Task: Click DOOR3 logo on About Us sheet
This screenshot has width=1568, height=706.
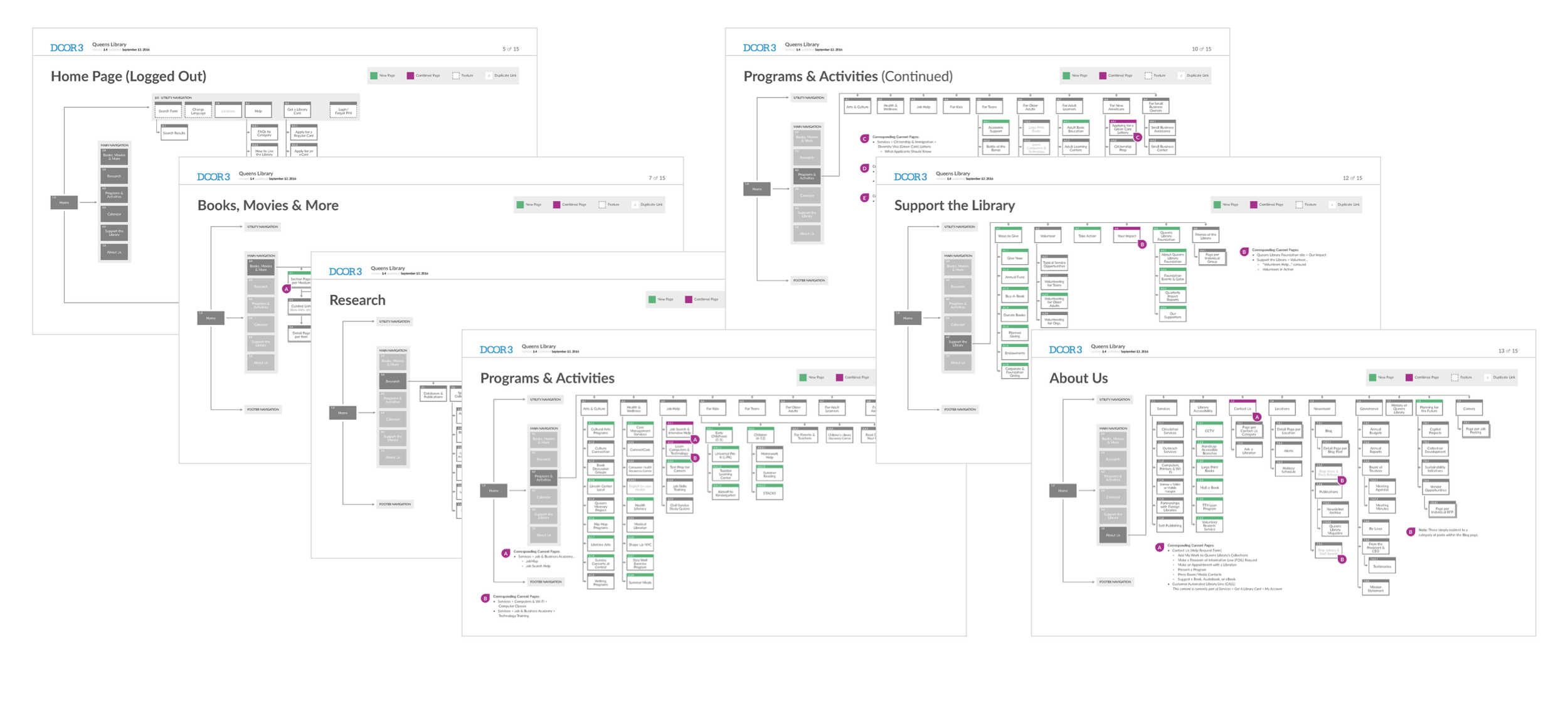Action: 1065,350
